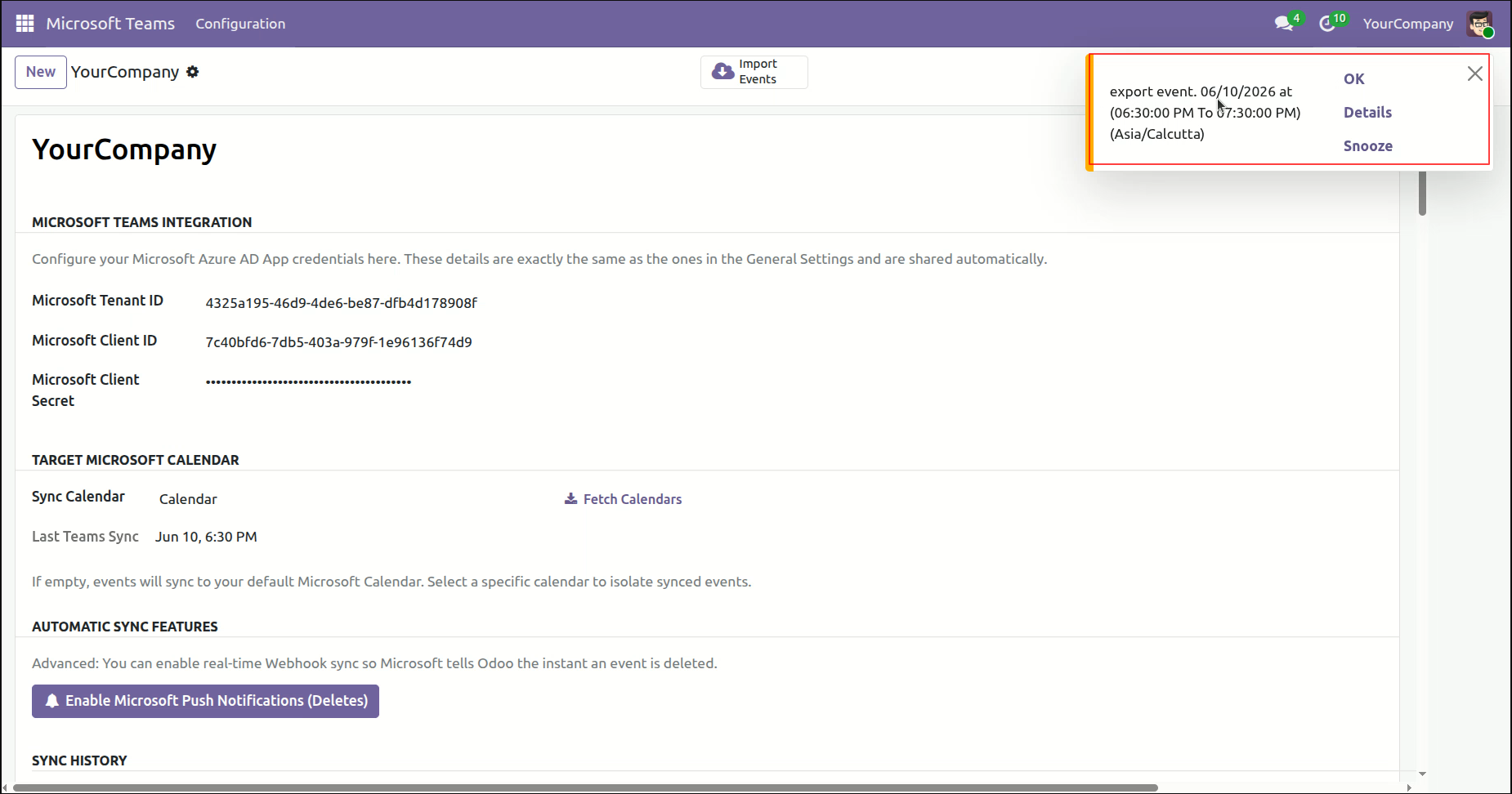This screenshot has height=794, width=1512.
Task: Open the activities clock icon
Action: point(1327,24)
